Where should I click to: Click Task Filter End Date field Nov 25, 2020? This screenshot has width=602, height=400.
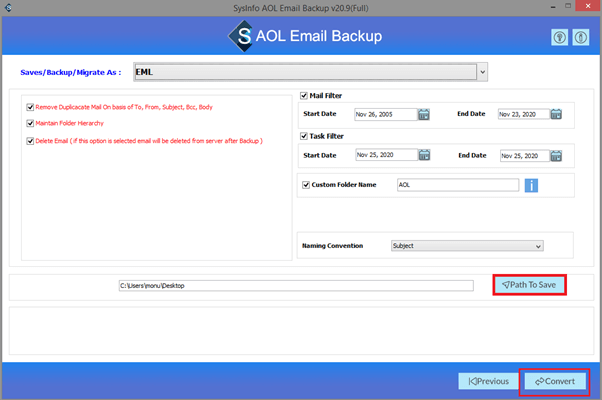(x=525, y=156)
